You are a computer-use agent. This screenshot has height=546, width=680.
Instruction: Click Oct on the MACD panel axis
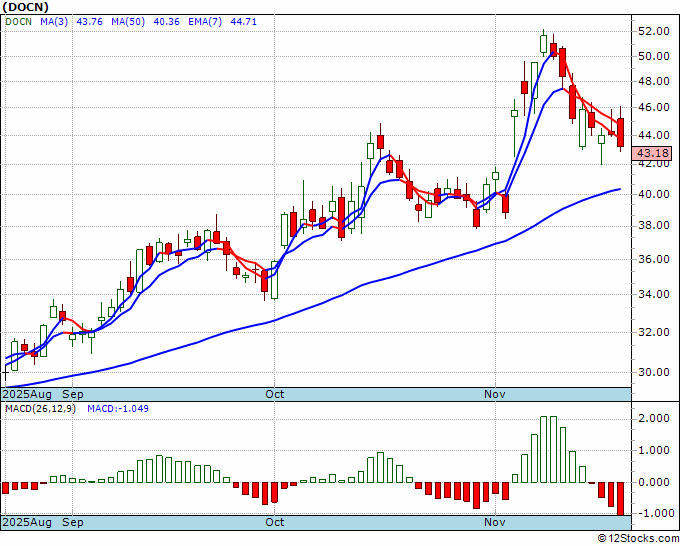(x=275, y=522)
